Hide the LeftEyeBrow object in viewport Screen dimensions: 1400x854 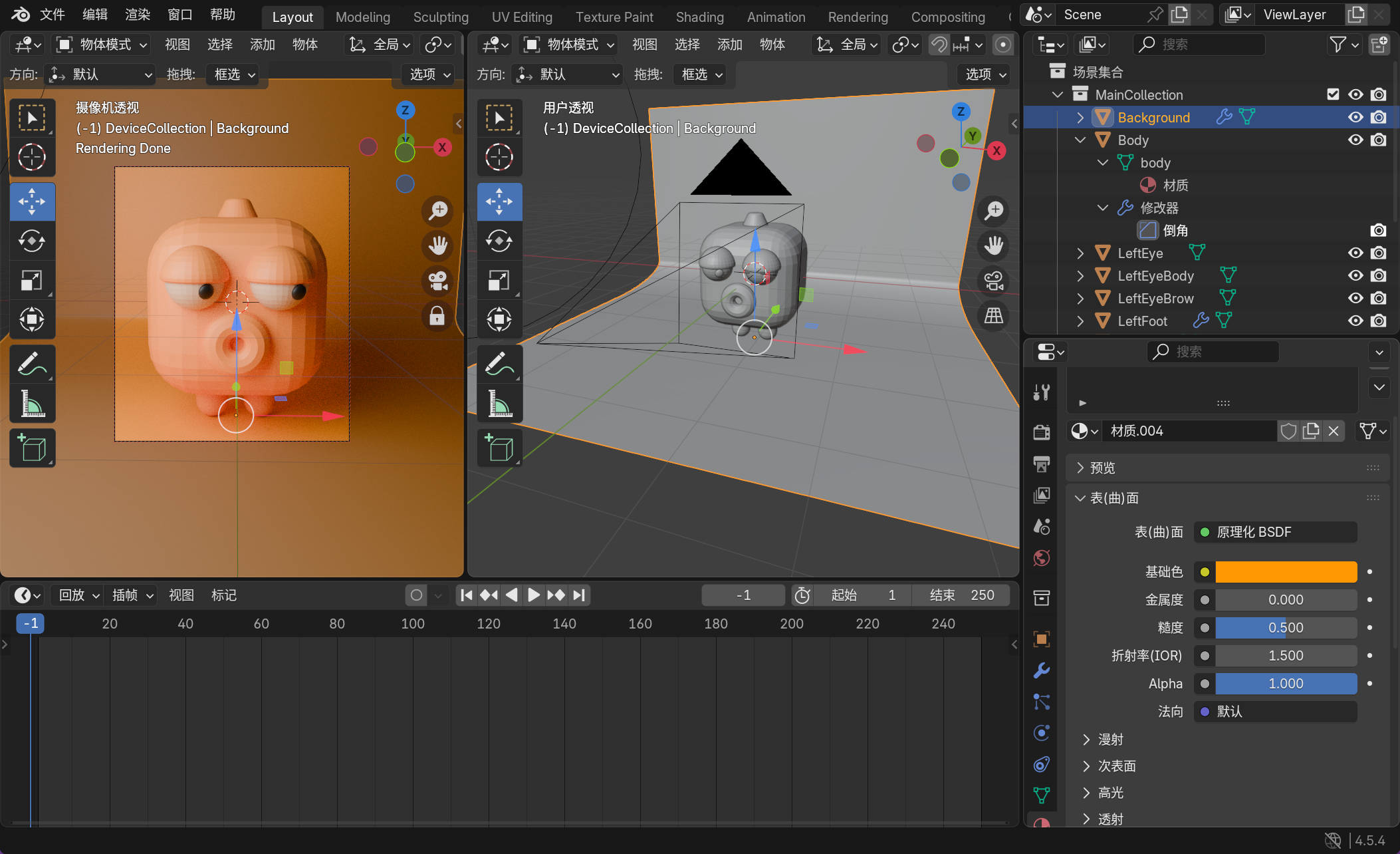pos(1355,298)
